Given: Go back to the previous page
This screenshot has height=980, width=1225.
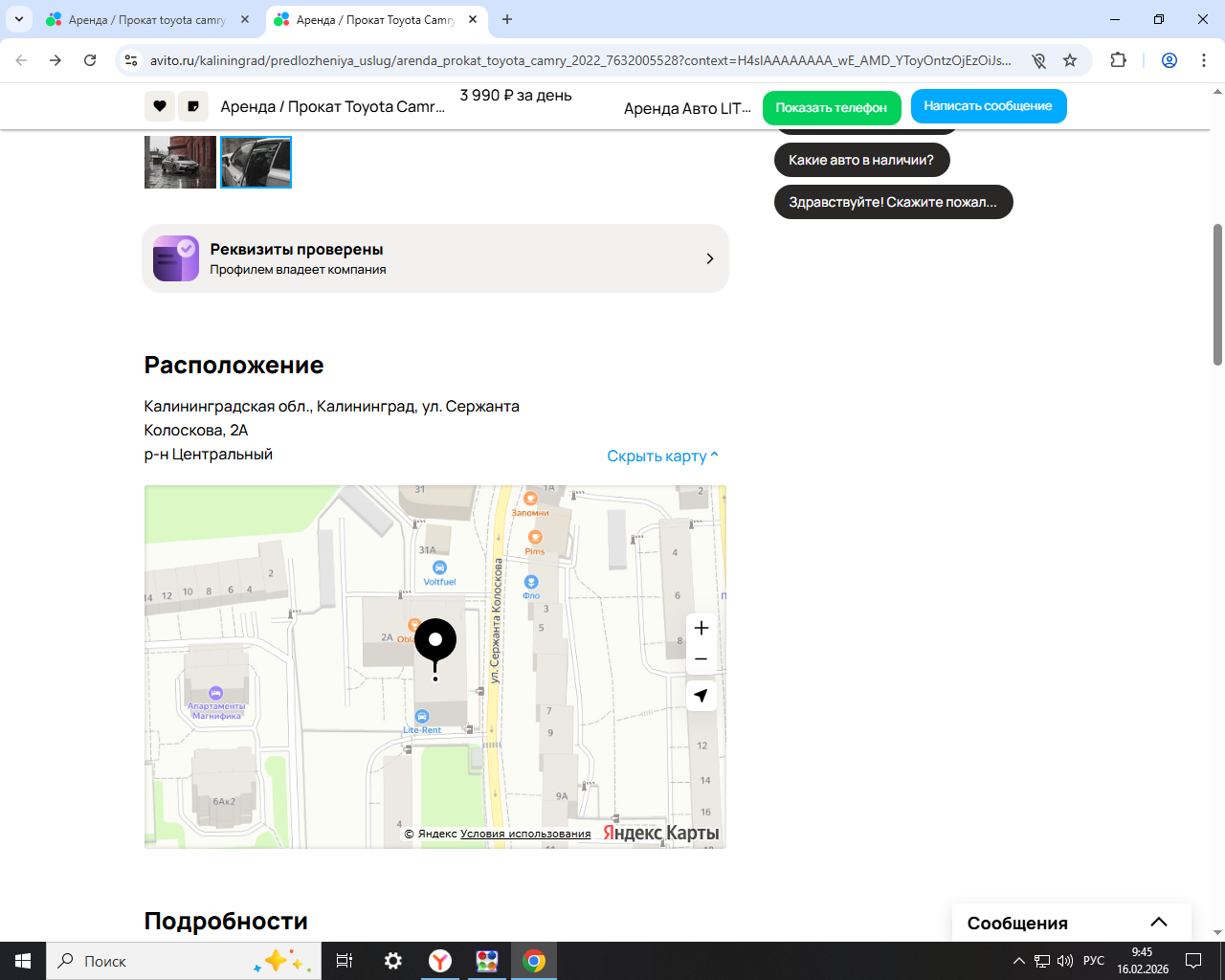Looking at the screenshot, I should point(21,60).
